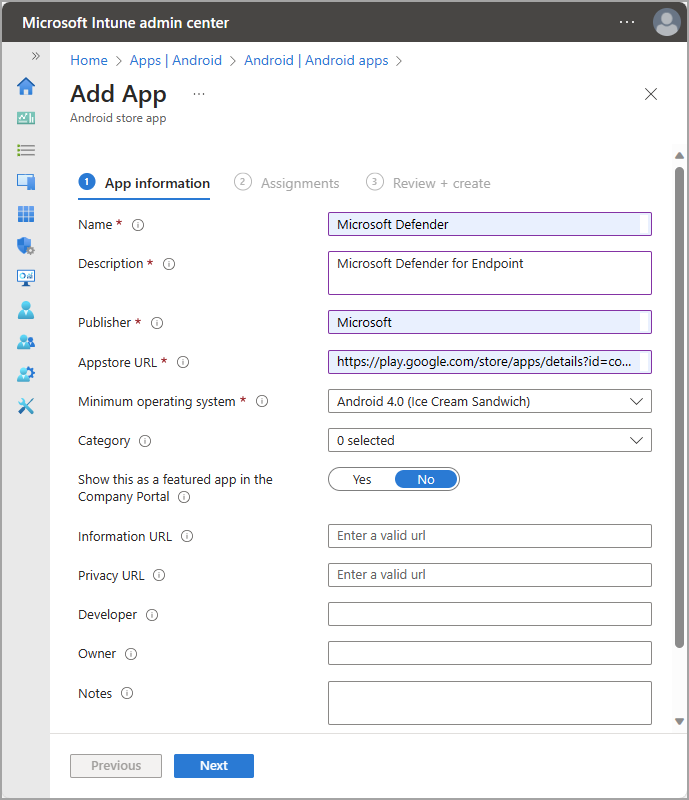Show info tooltip for Minimum operating system

pos(262,402)
